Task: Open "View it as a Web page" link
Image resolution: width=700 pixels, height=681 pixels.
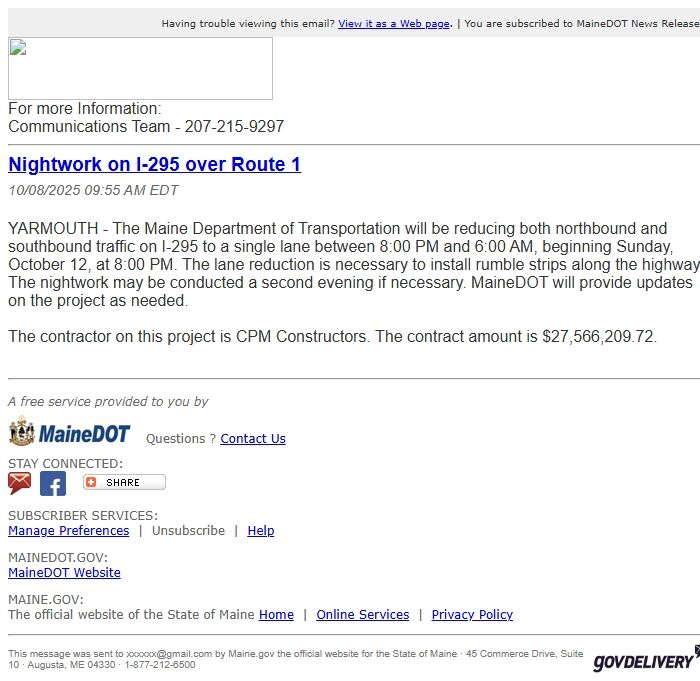Action: [394, 24]
